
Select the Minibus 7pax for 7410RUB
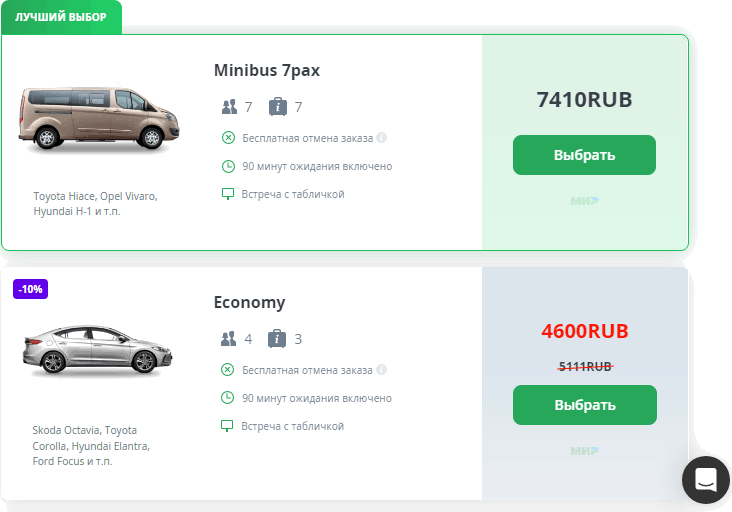[x=584, y=155]
